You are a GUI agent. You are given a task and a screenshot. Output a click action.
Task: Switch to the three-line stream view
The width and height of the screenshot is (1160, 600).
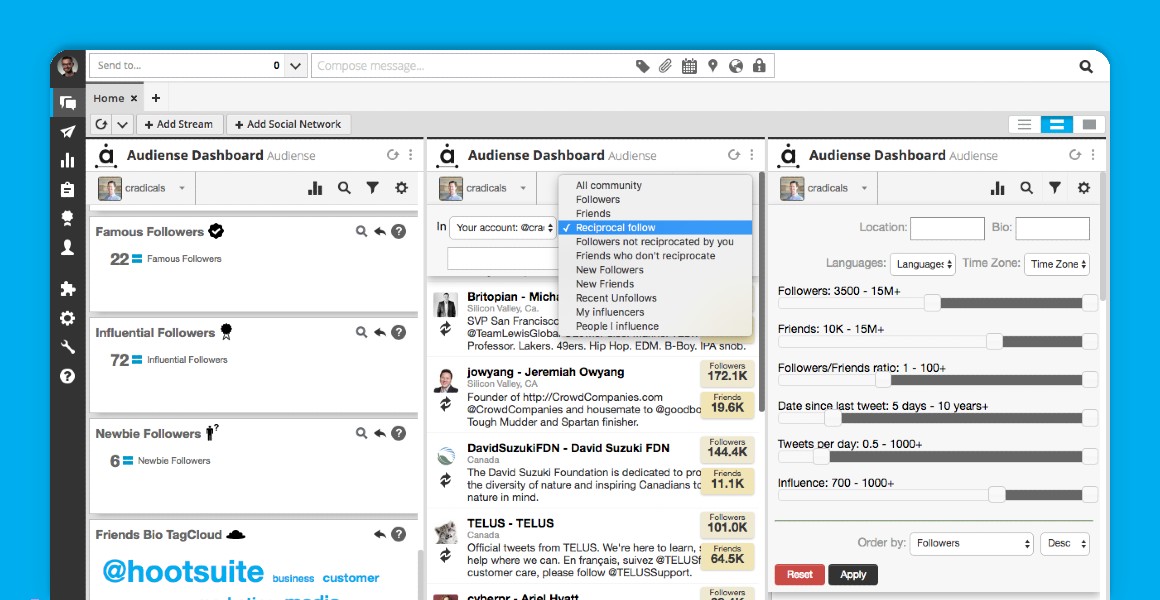click(1025, 124)
